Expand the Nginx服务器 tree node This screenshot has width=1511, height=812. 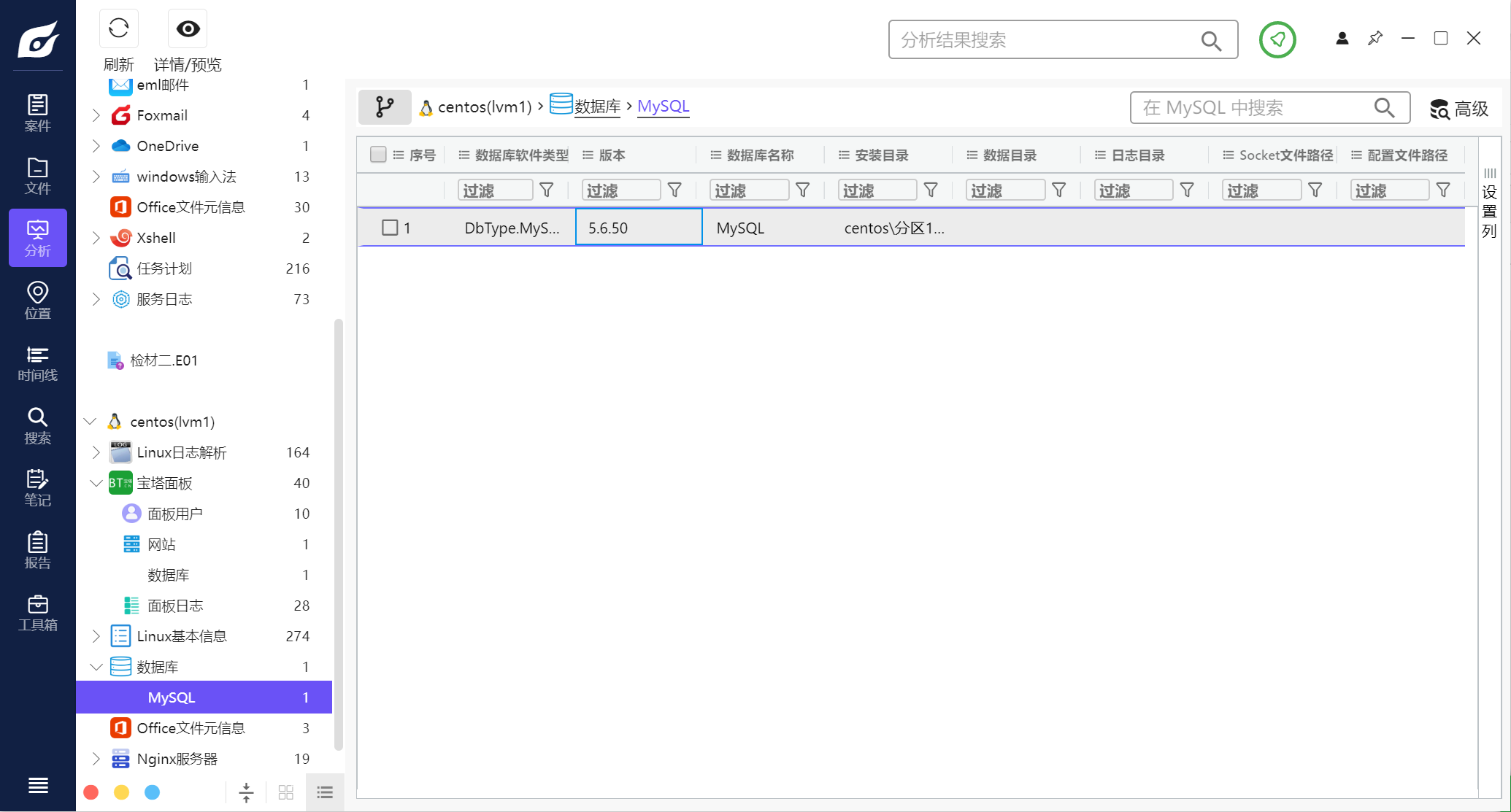[x=96, y=759]
